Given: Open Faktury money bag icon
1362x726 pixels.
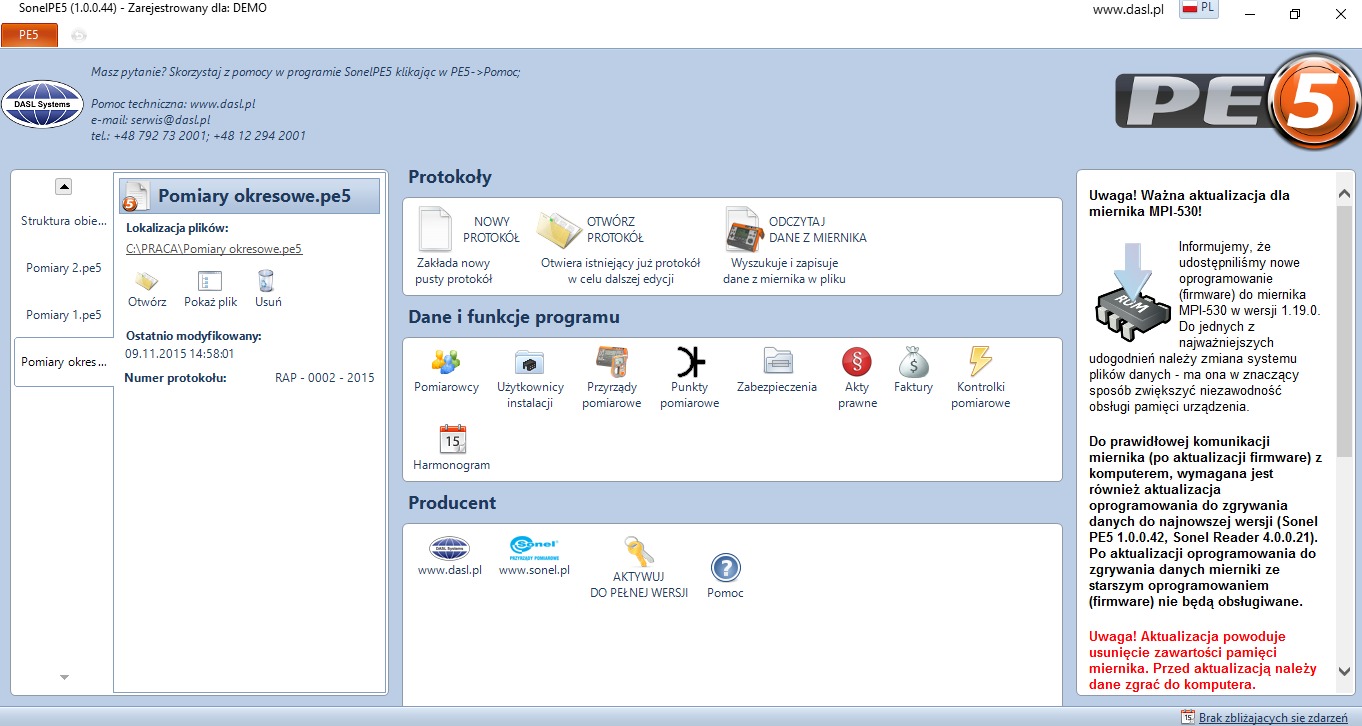Looking at the screenshot, I should click(913, 362).
